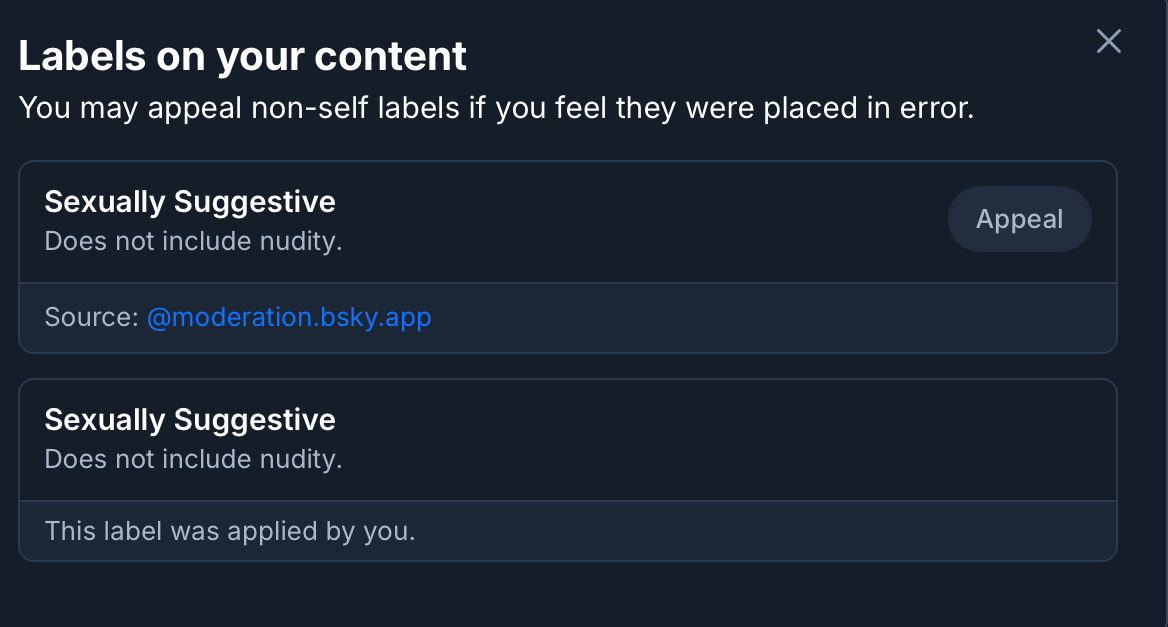Open the @moderation.bsky.app source link
1168x627 pixels.
(x=289, y=318)
